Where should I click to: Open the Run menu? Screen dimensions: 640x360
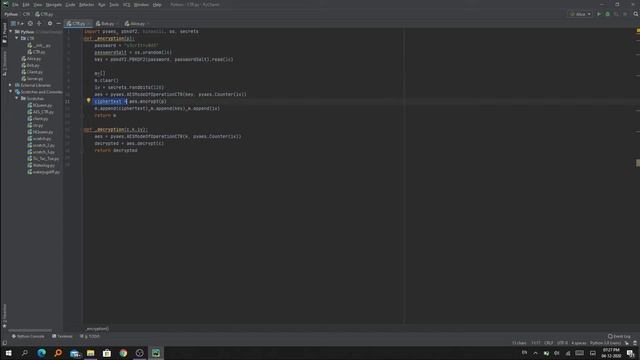pos(102,4)
